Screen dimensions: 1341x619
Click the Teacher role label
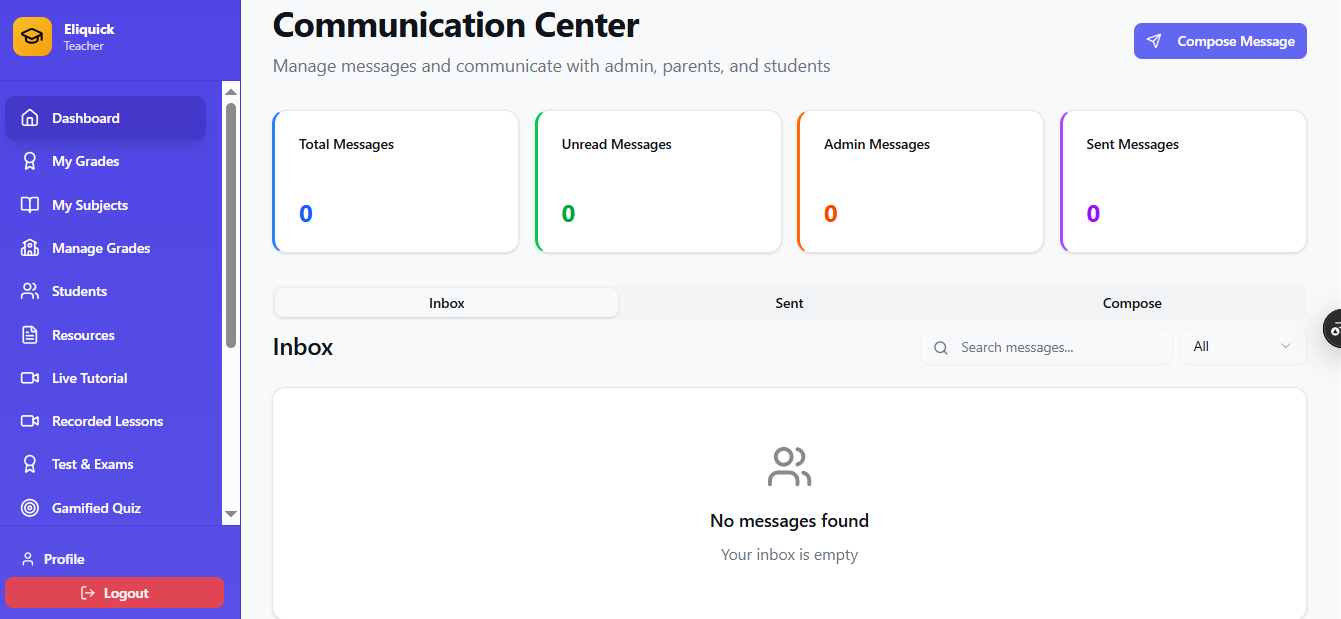coord(84,46)
